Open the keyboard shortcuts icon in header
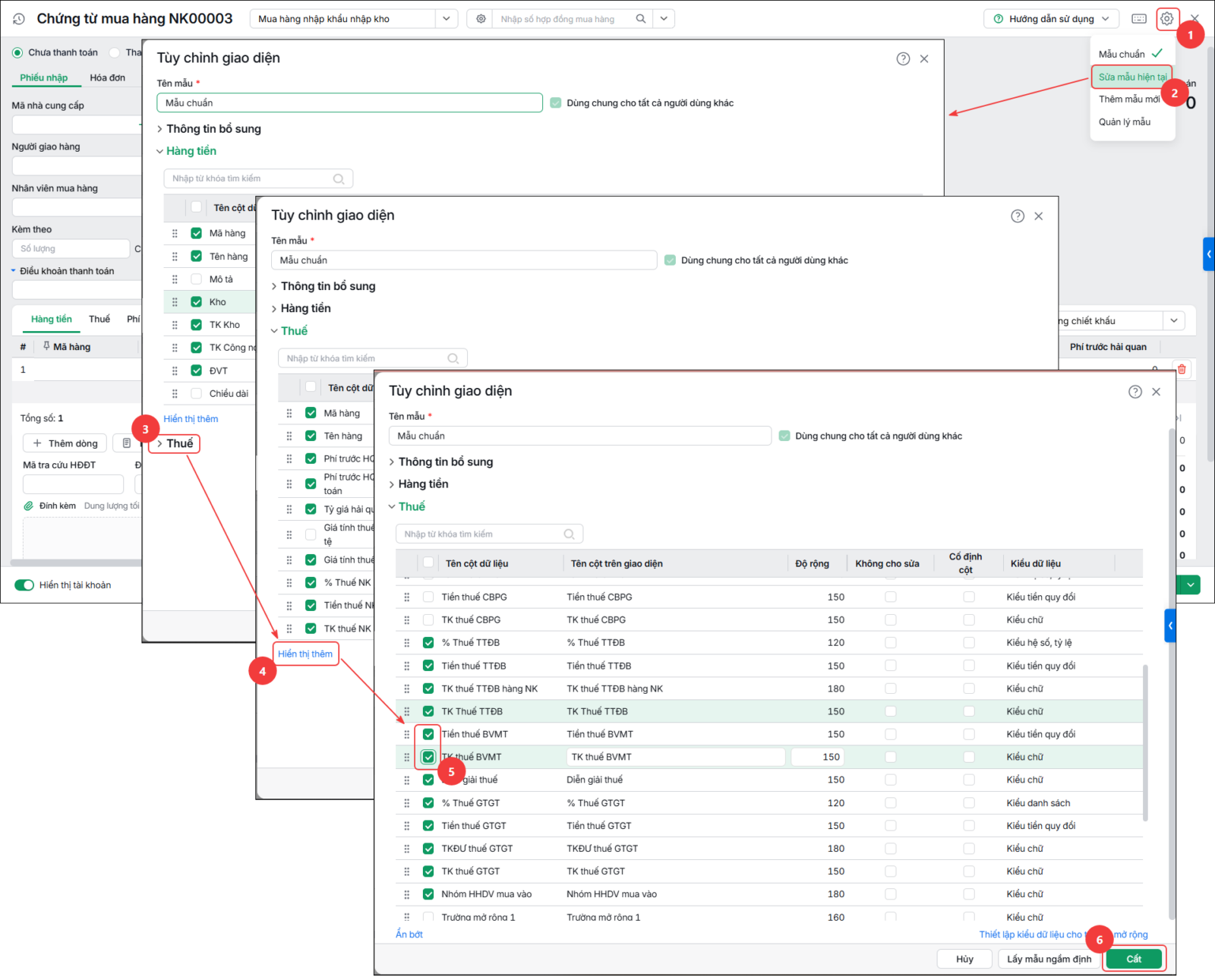The width and height of the screenshot is (1215, 980). pyautogui.click(x=1139, y=19)
